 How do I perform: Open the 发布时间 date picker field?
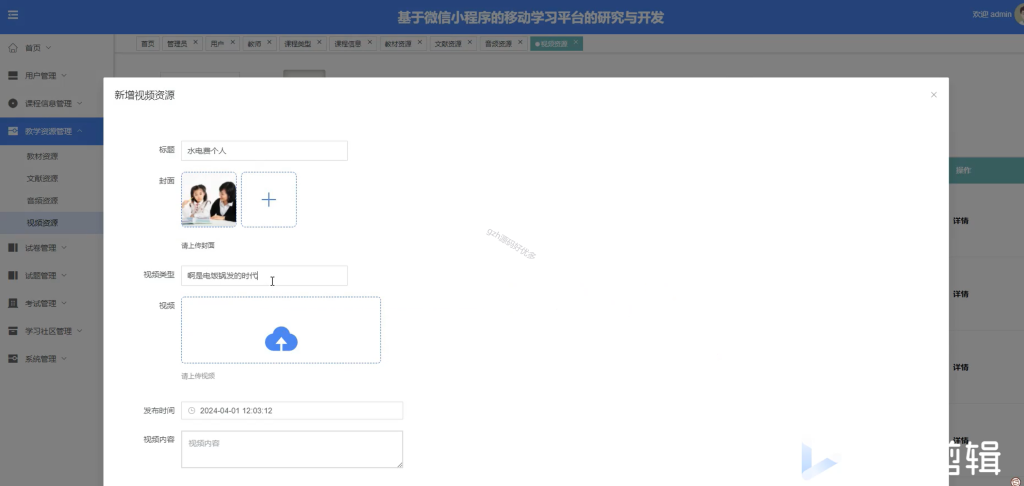(x=292, y=411)
